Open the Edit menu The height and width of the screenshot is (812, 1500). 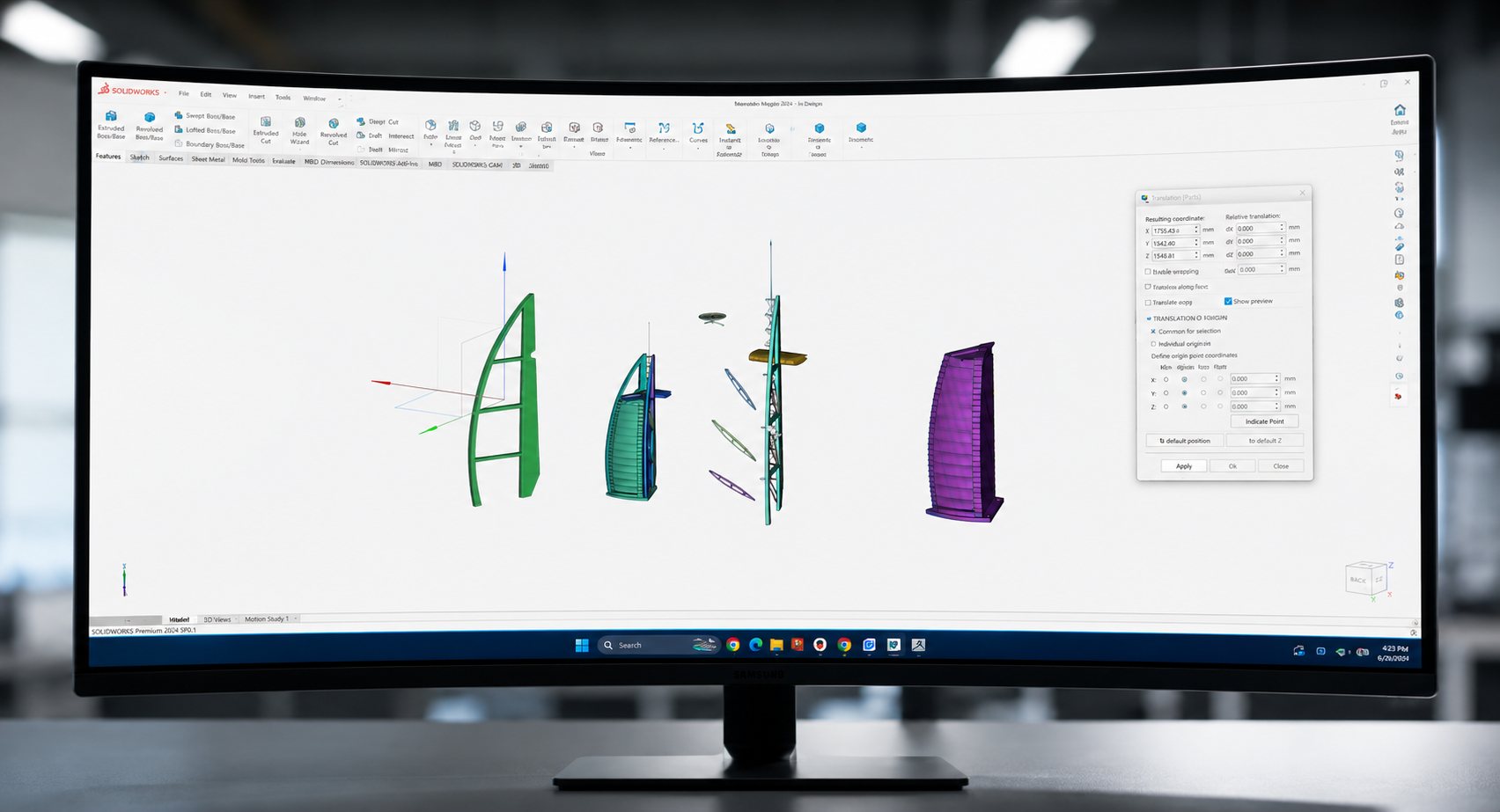(x=206, y=94)
